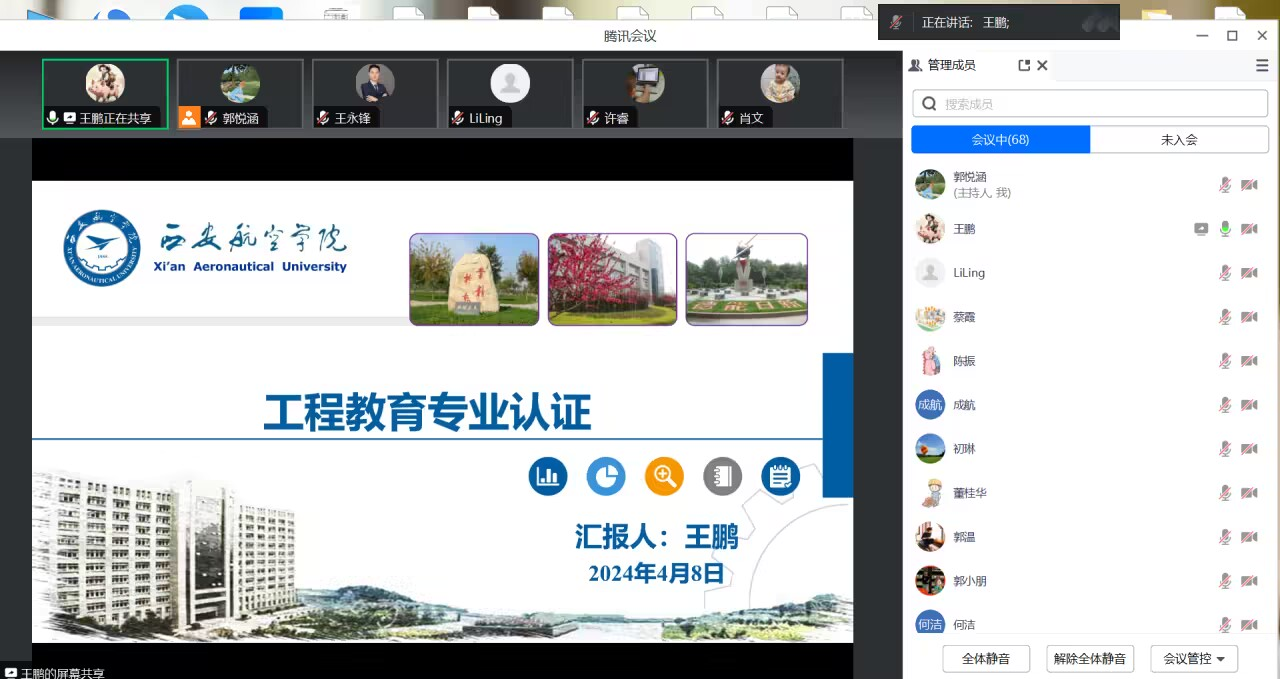Pop out the member management panel
Screen dimensions: 1280x679
tap(1024, 65)
